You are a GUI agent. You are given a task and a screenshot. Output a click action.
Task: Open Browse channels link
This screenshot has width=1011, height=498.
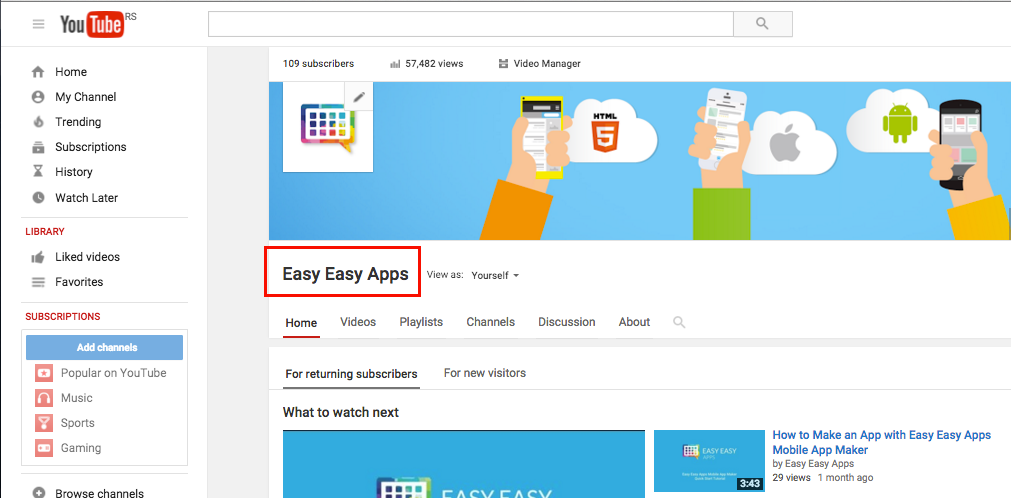pos(99,493)
